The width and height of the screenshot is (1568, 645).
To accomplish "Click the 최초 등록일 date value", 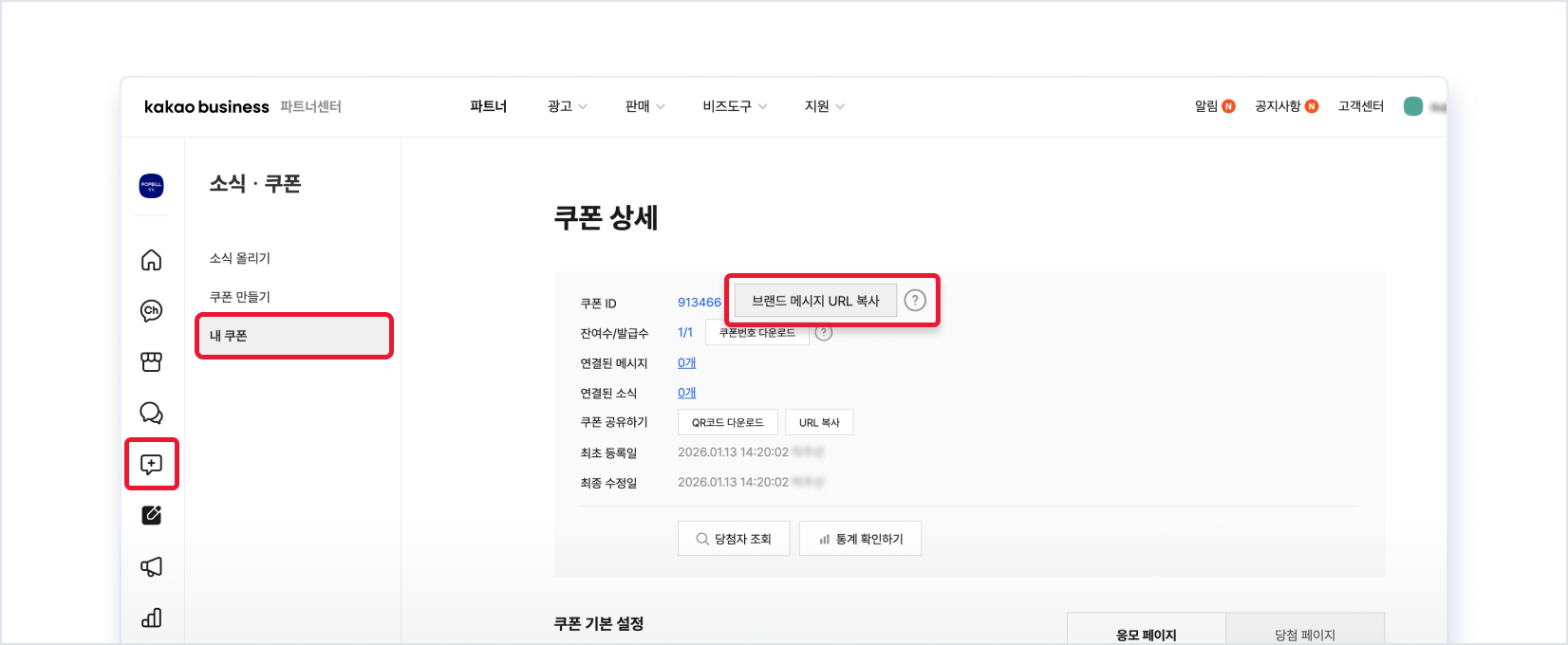I will pos(733,452).
